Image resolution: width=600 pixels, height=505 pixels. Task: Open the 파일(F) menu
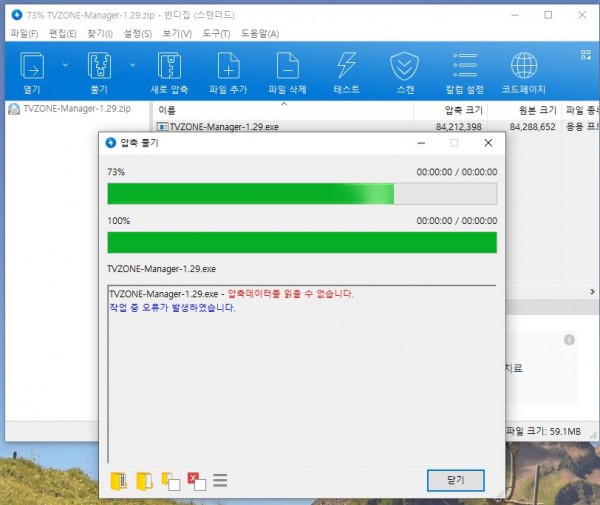click(x=24, y=34)
